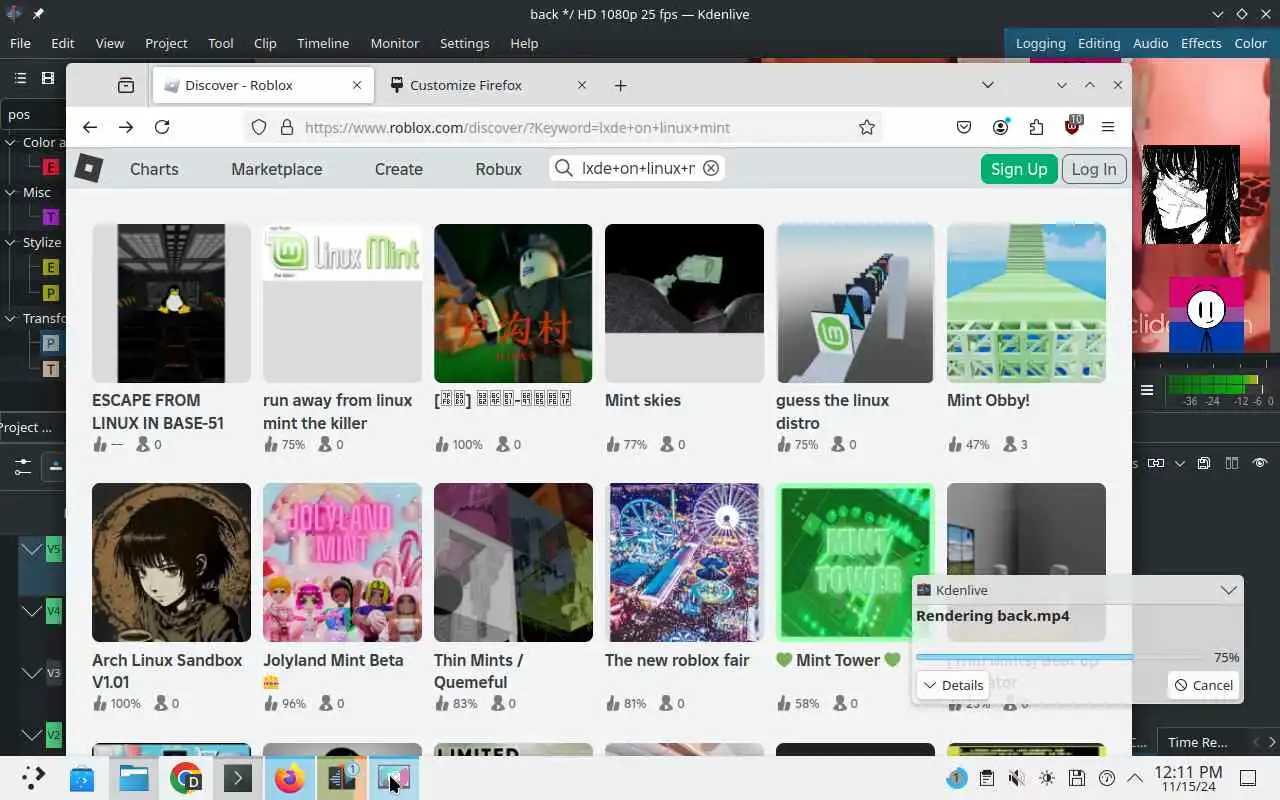Click the rendering progress bar at 75%
The width and height of the screenshot is (1280, 800).
point(1059,657)
